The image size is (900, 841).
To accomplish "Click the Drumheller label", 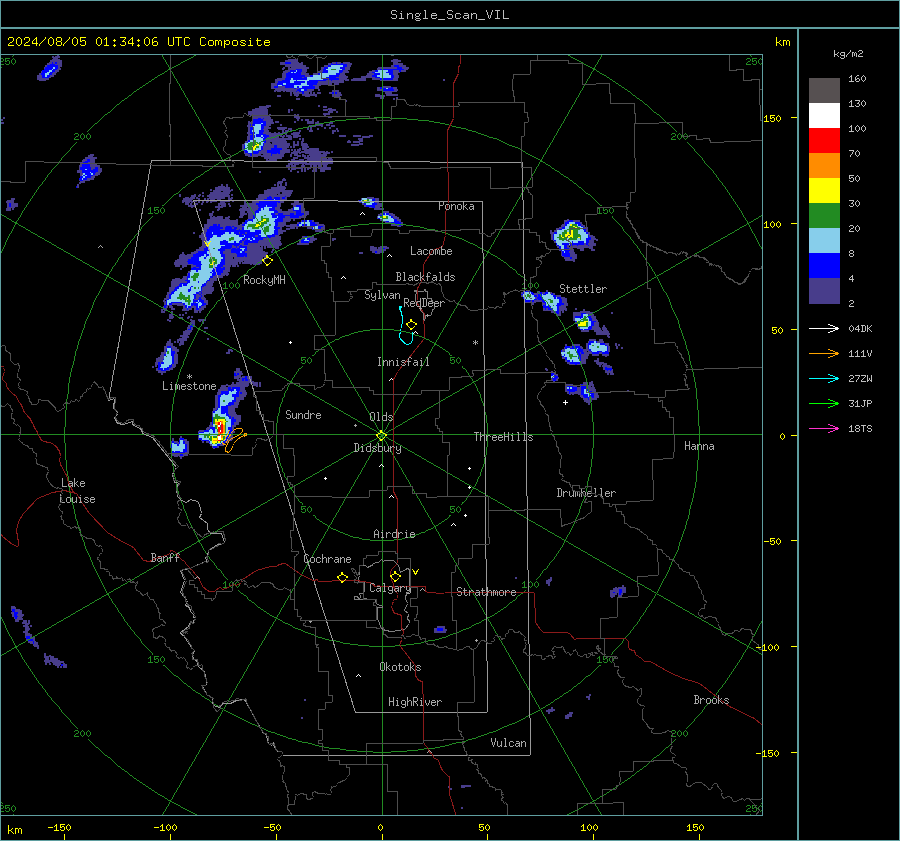I will tap(586, 493).
